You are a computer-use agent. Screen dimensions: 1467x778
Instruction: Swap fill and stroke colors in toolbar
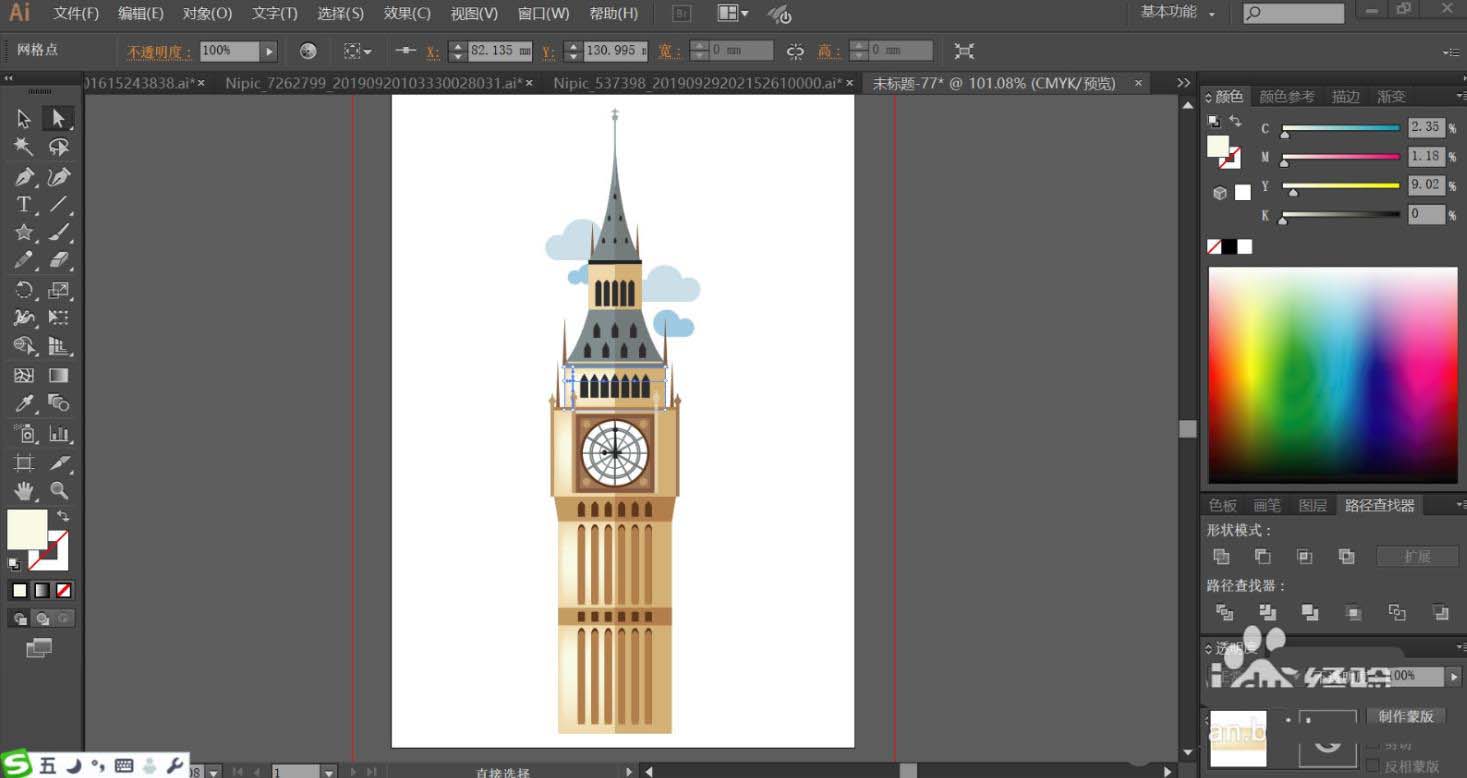[62, 516]
